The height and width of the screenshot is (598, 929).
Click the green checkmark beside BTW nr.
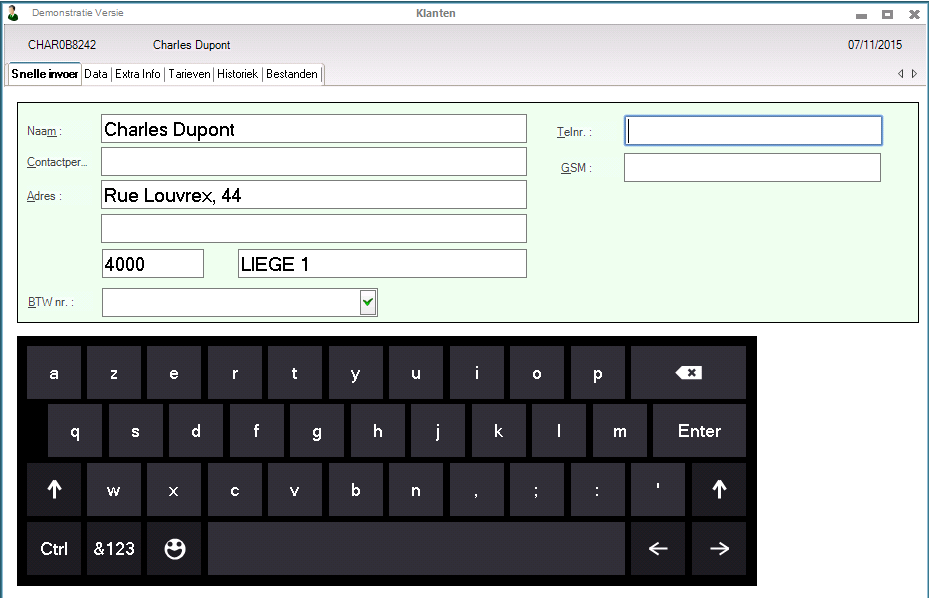click(x=368, y=302)
